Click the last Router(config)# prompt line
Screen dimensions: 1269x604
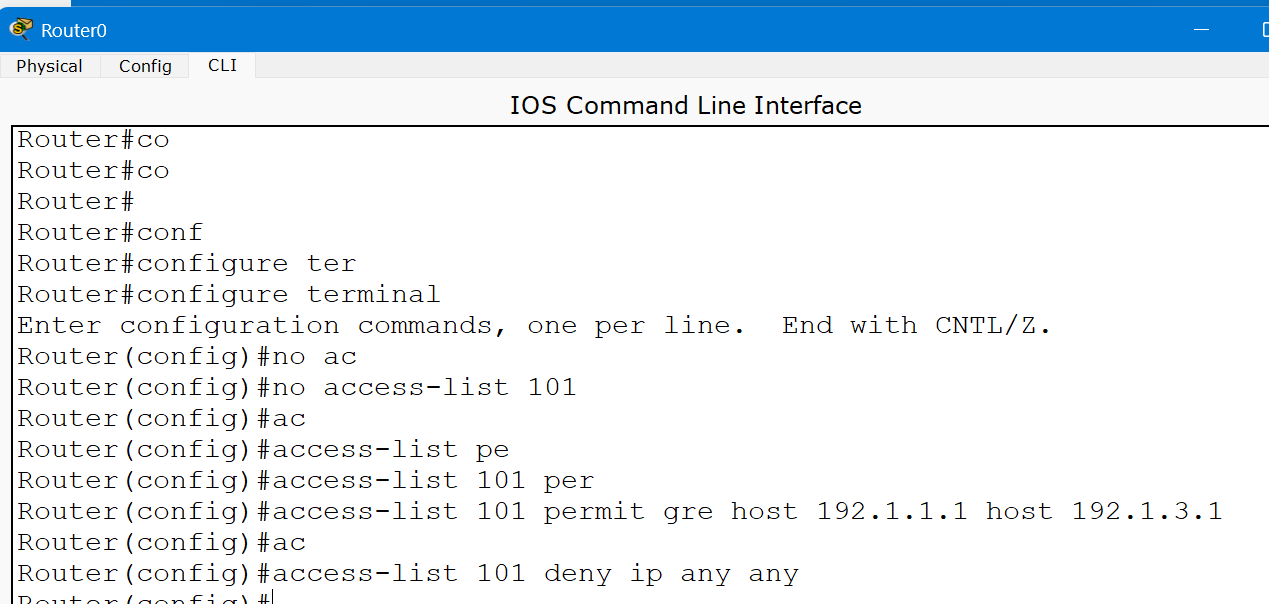[x=144, y=598]
